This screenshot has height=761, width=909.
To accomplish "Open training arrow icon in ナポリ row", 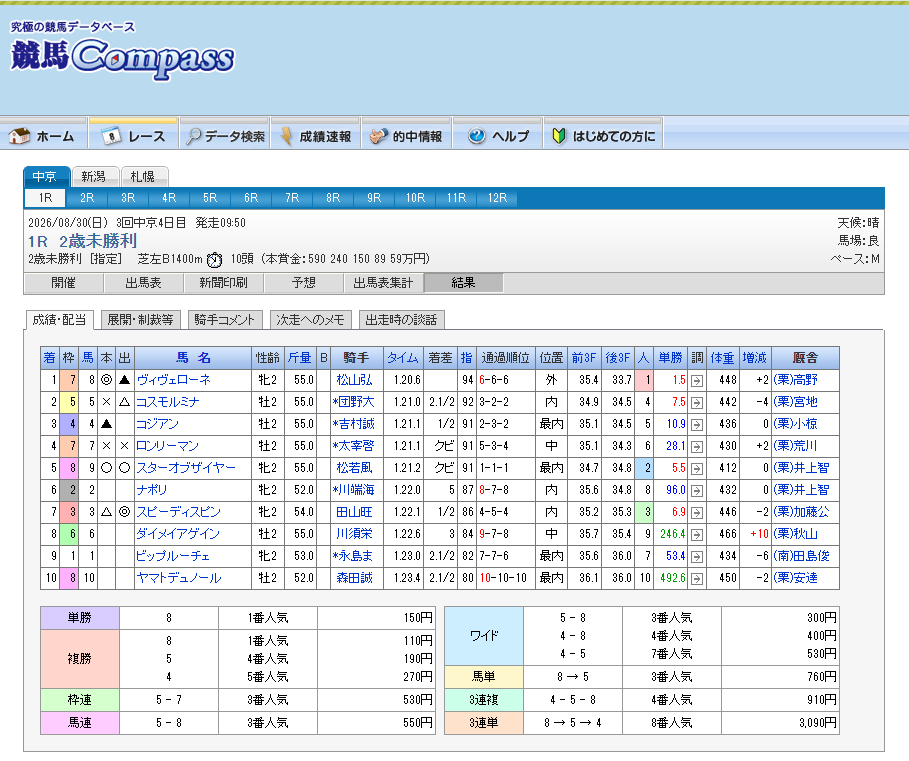I will click(697, 491).
